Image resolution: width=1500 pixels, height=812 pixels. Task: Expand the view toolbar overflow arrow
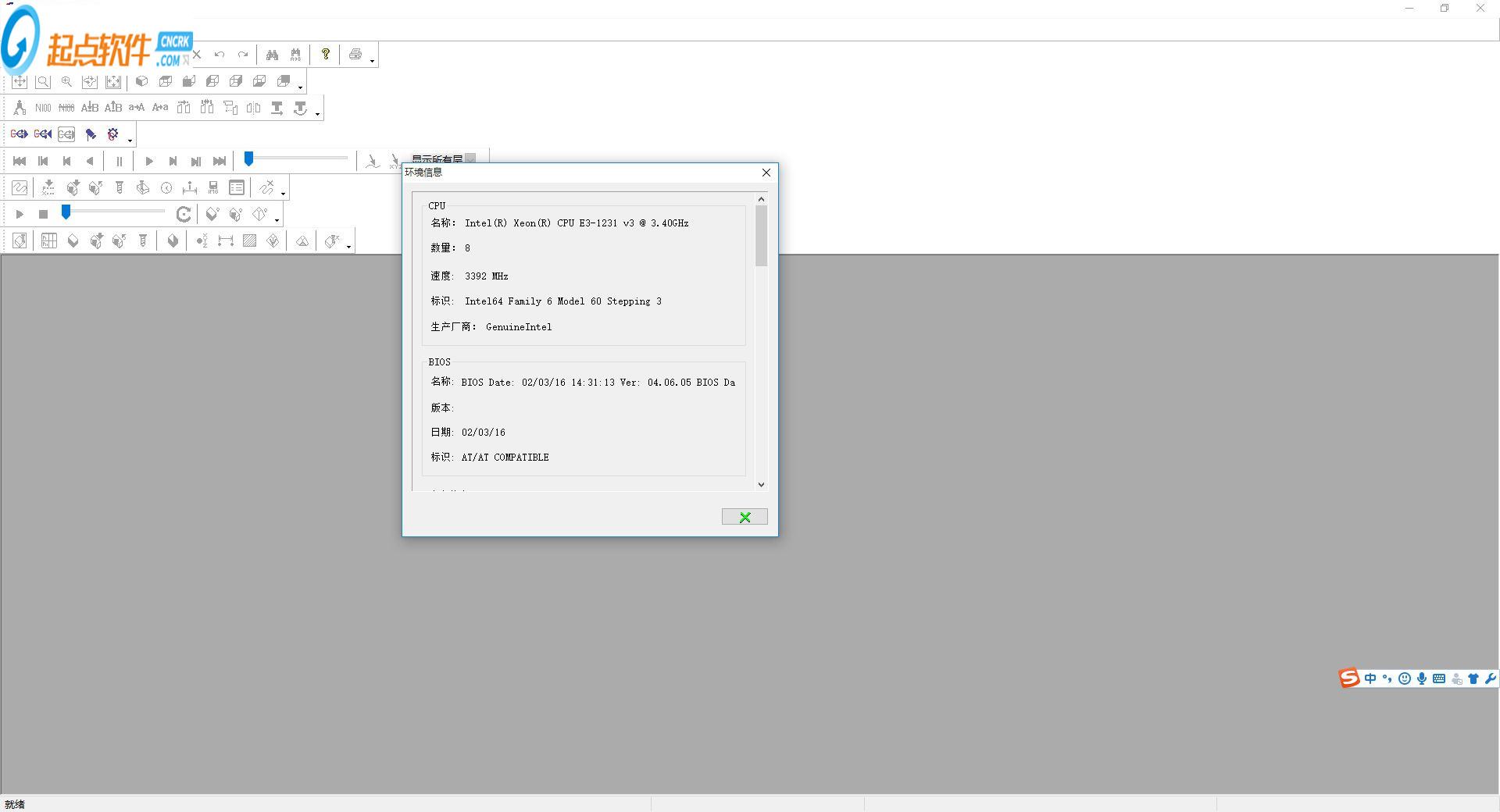(300, 87)
